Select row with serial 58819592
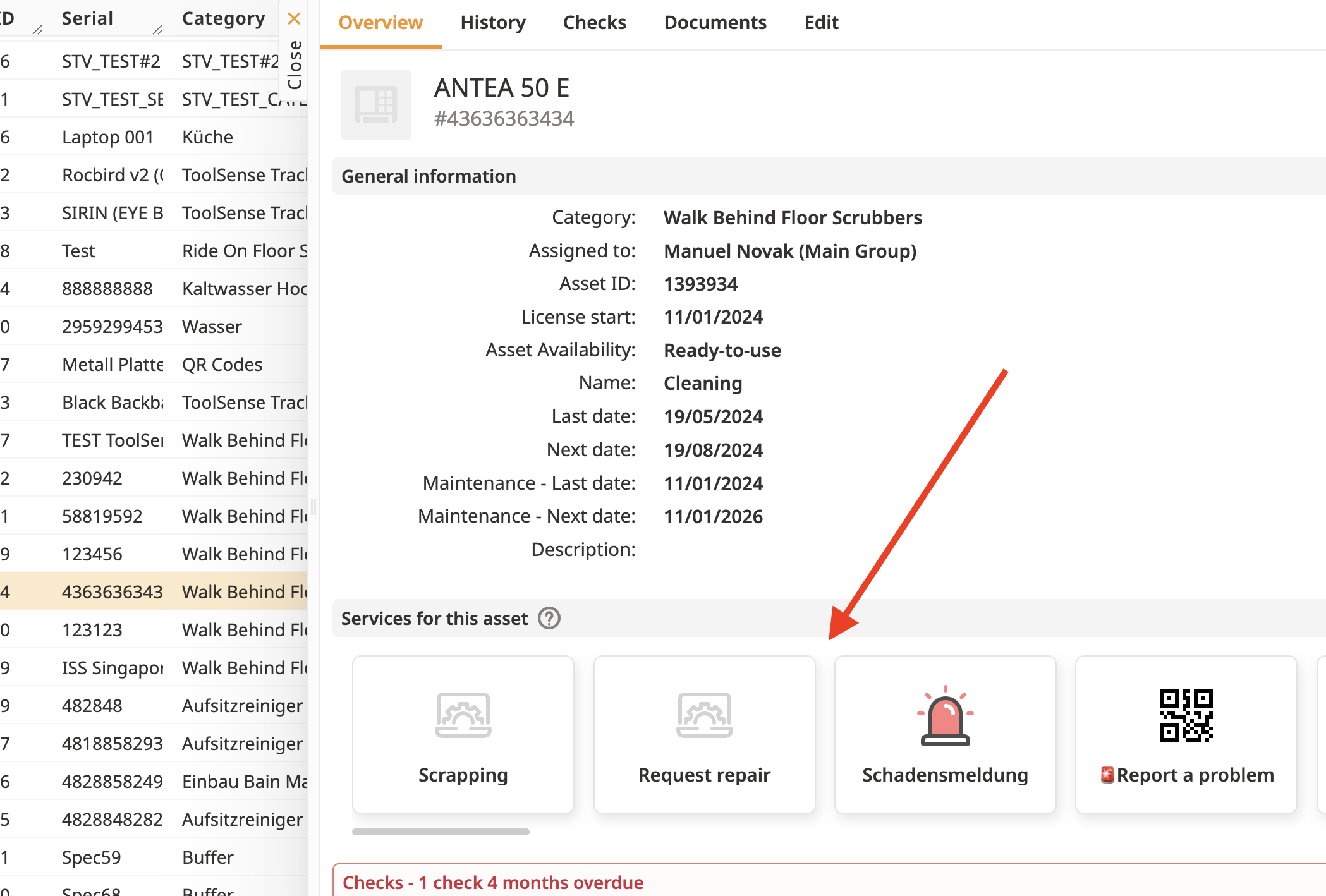This screenshot has width=1326, height=896. coord(102,516)
